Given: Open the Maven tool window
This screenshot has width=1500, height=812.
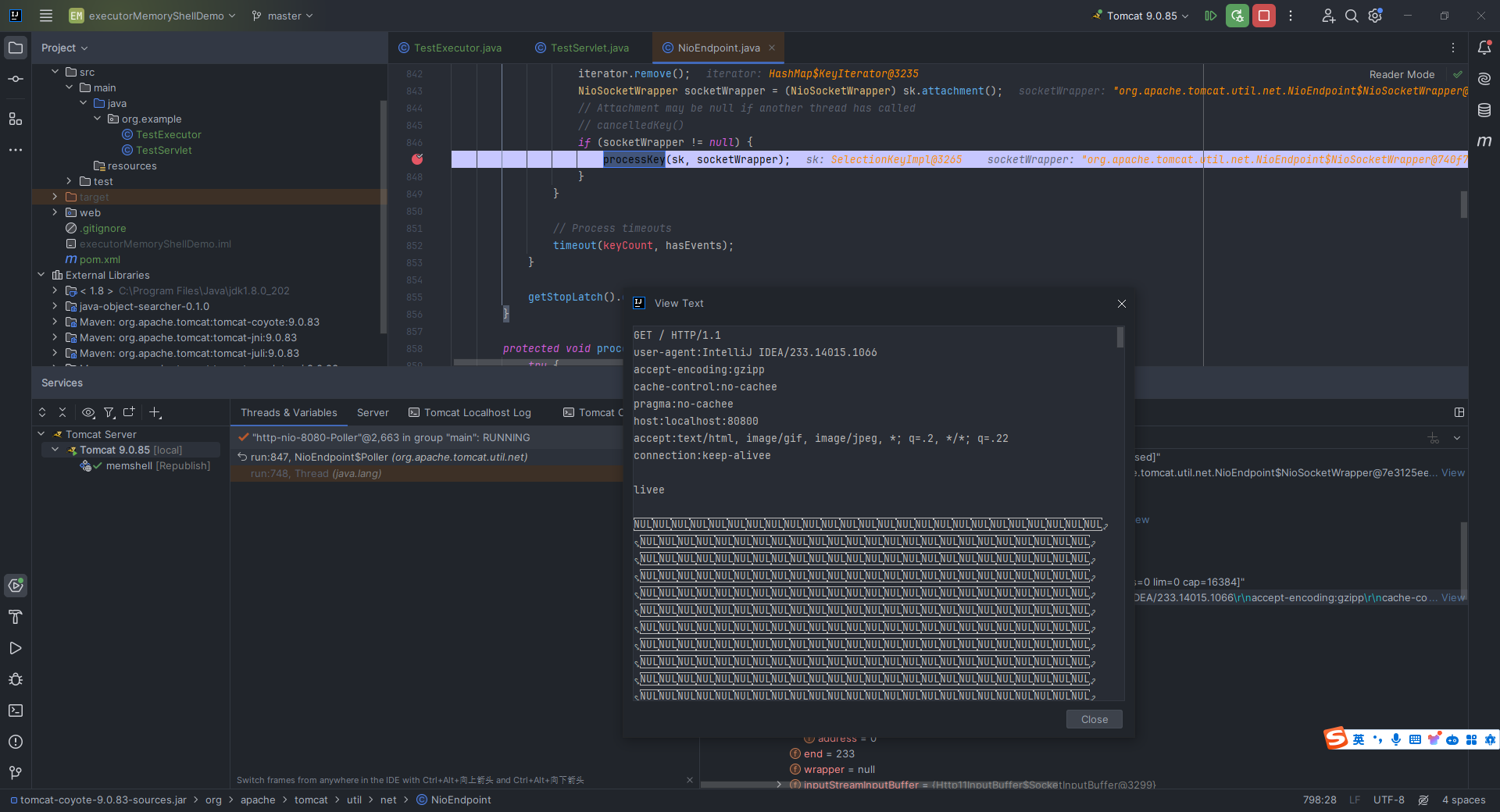Looking at the screenshot, I should [x=1484, y=141].
